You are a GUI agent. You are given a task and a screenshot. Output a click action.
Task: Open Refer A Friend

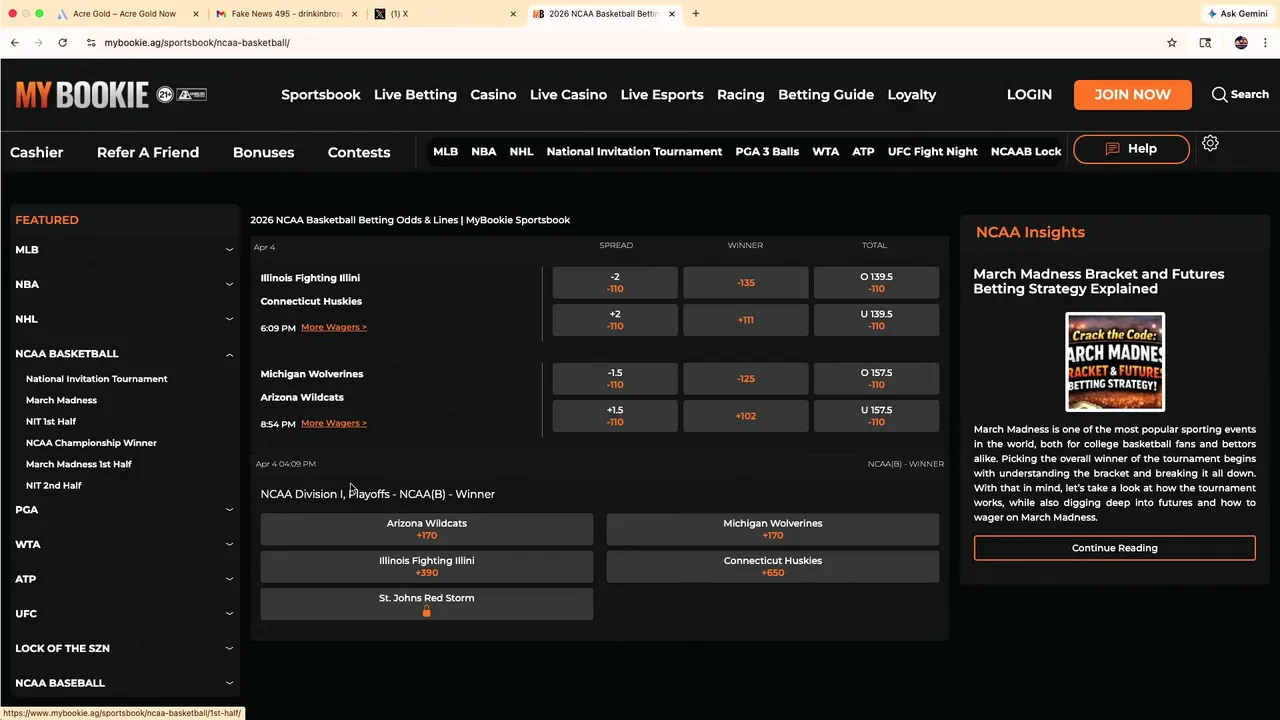click(x=148, y=152)
